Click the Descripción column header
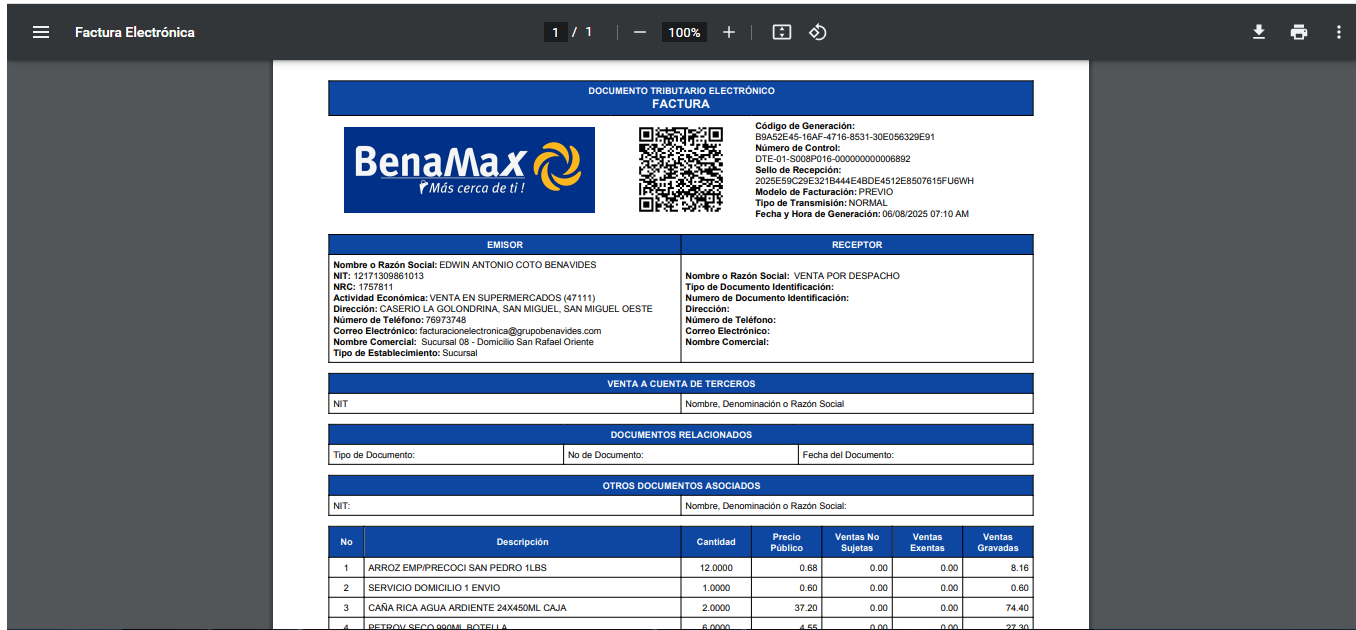 pyautogui.click(x=522, y=542)
